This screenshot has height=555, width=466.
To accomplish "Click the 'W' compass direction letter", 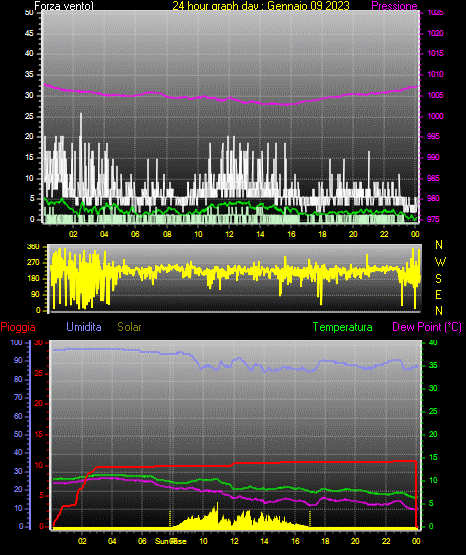I will (440, 262).
